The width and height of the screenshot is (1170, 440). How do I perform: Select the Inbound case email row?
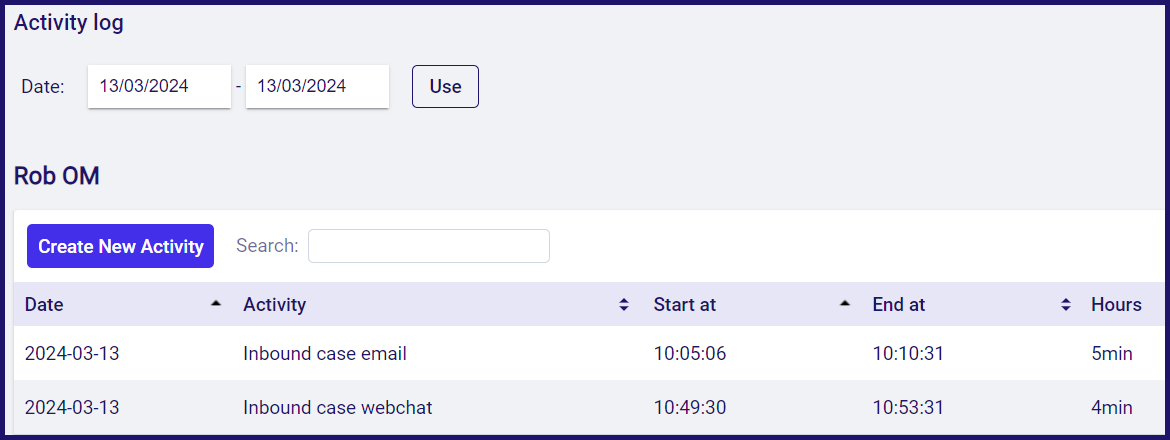[x=325, y=354]
